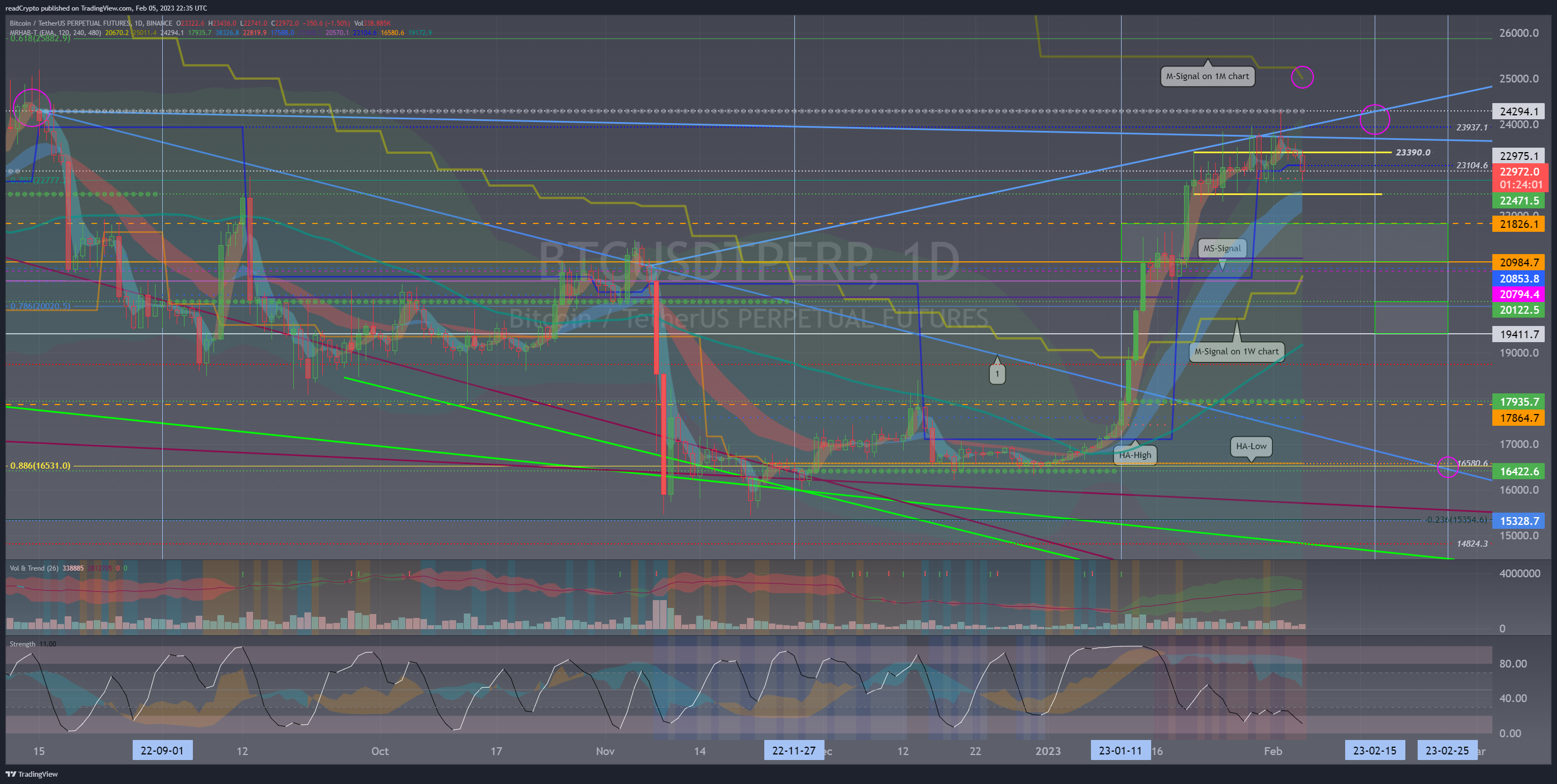Click the MS-Signal callout label
This screenshot has height=784, width=1557.
click(1221, 249)
